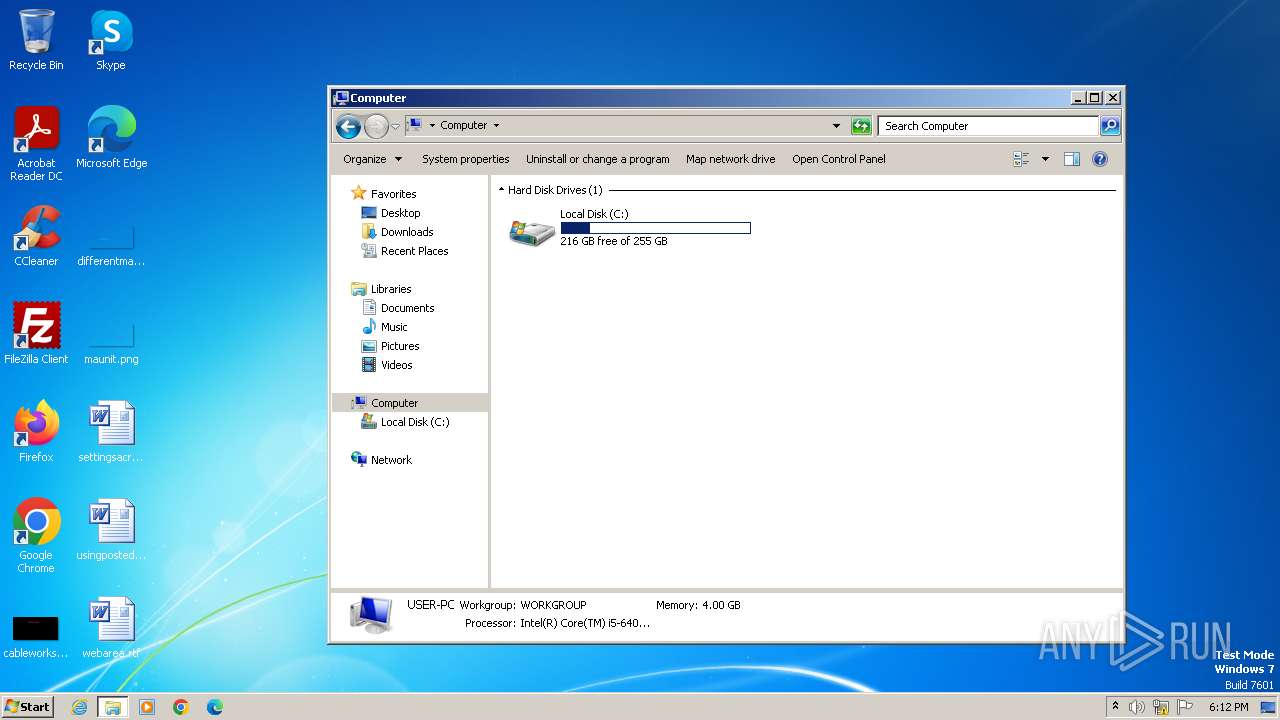Screen dimensions: 1280x720
Task: Click Uninstall or change a program
Action: (x=598, y=159)
